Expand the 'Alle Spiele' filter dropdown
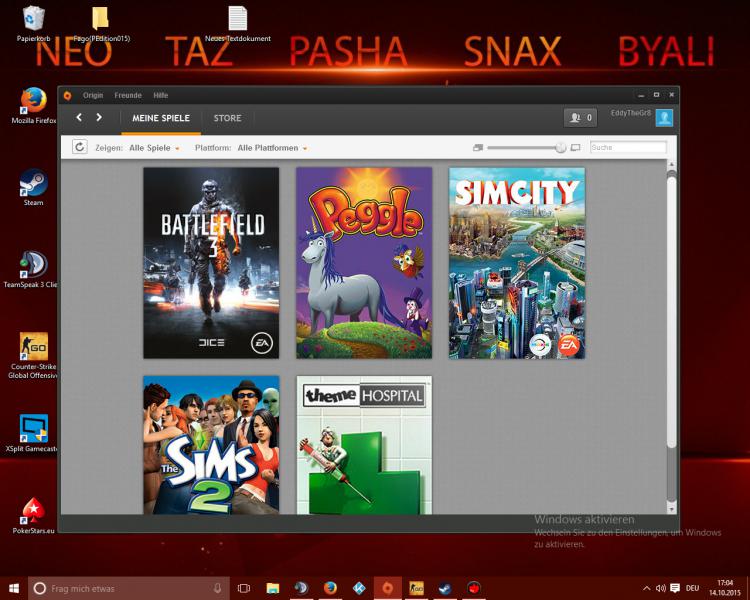Image resolution: width=750 pixels, height=600 pixels. [x=154, y=148]
